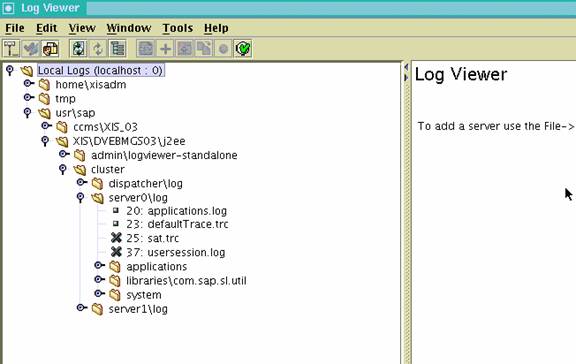Collapse the cluster node

63,169
